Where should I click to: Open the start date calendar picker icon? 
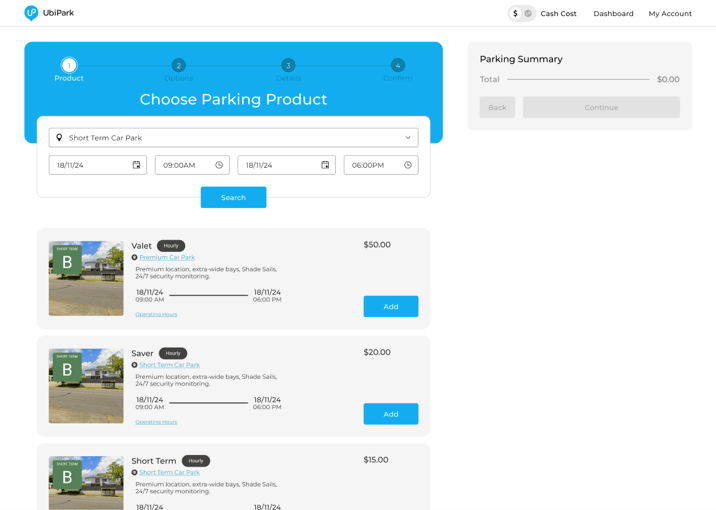[137, 165]
